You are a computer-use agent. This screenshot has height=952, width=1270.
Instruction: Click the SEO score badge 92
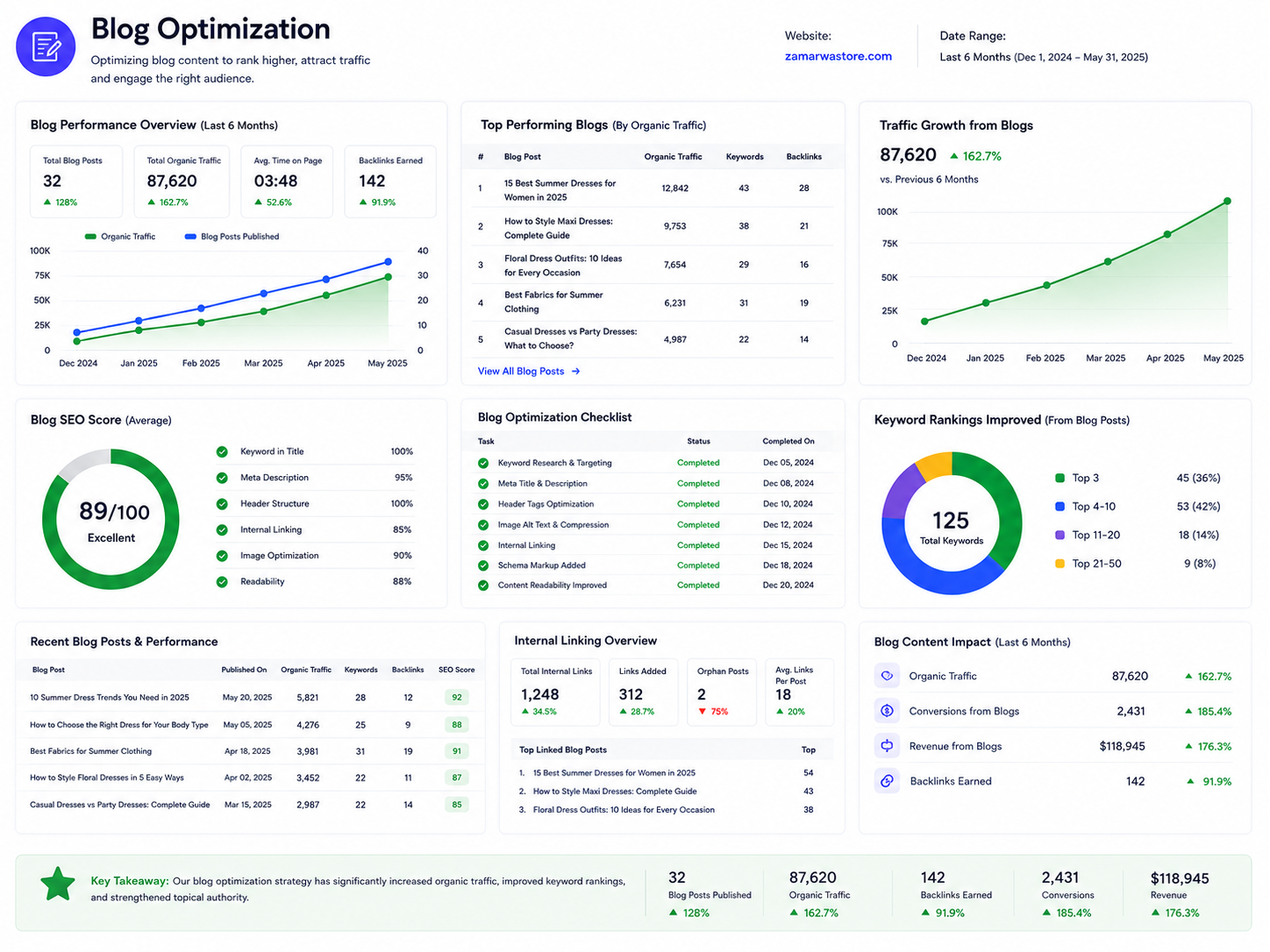(x=457, y=698)
